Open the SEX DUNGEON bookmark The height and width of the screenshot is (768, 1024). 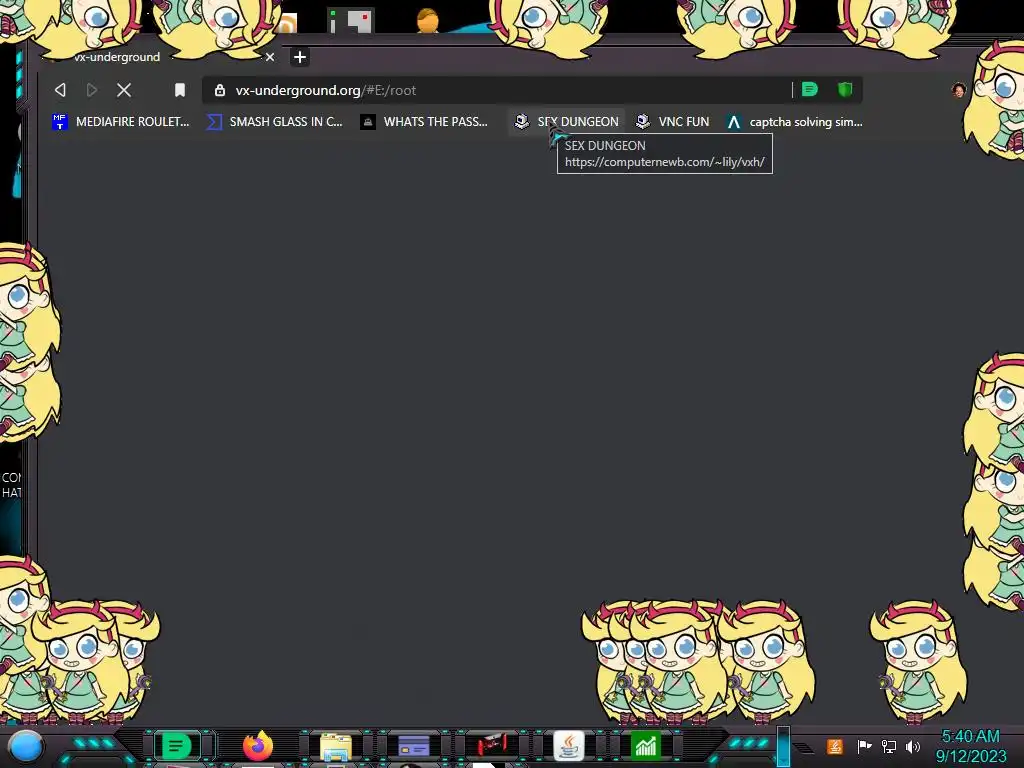[566, 121]
